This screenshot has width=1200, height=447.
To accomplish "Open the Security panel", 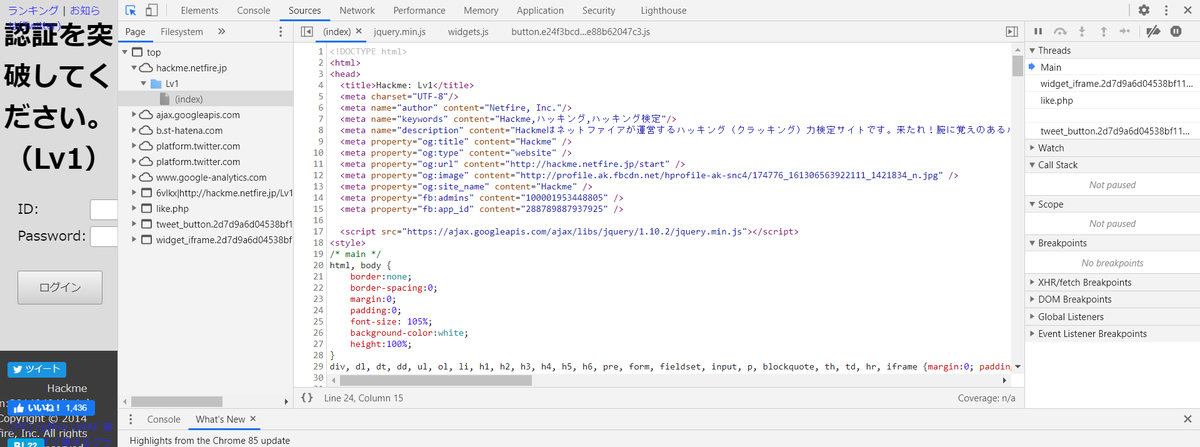I will (x=599, y=10).
